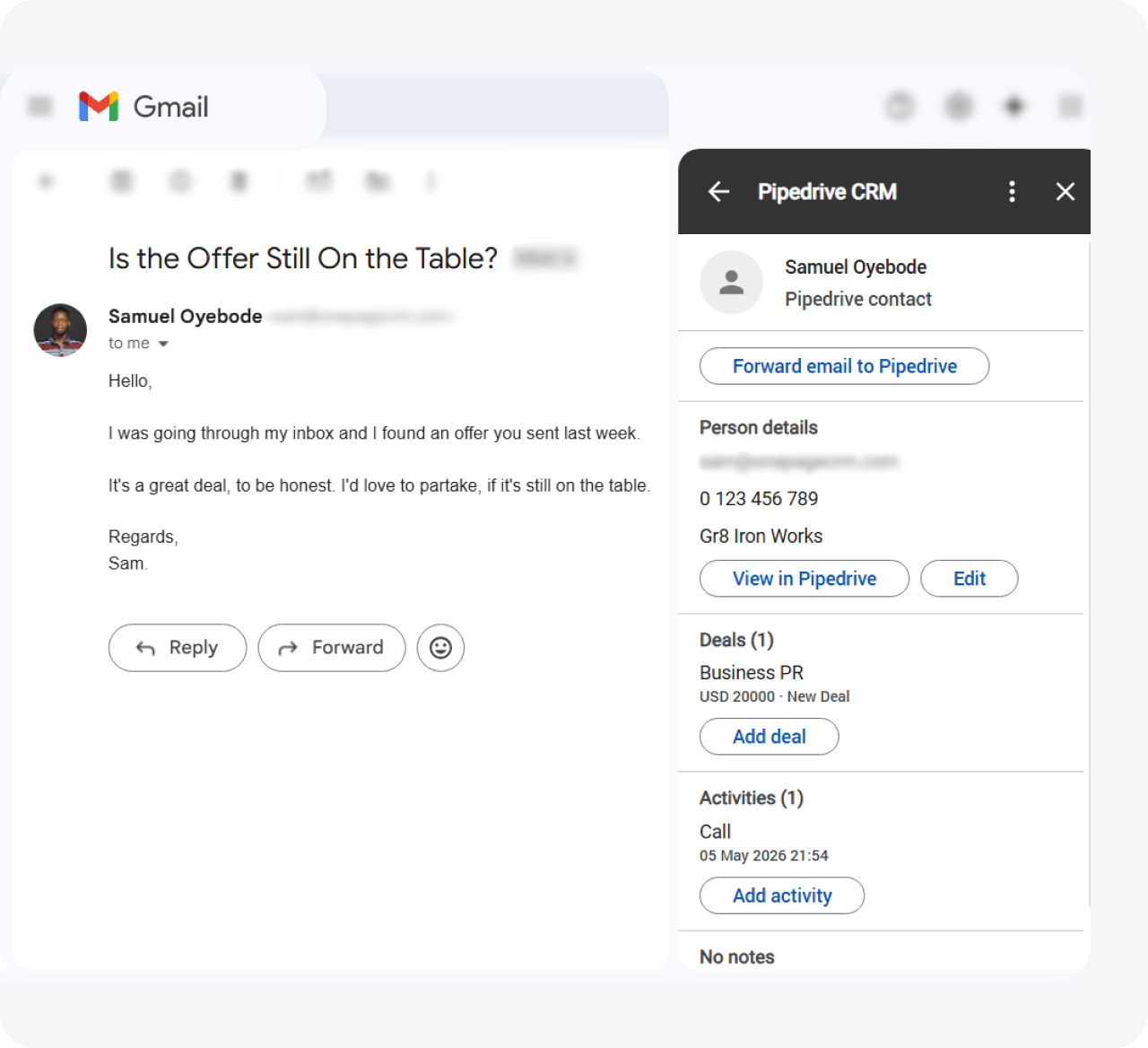
Task: Click the Add activity button
Action: (x=782, y=895)
